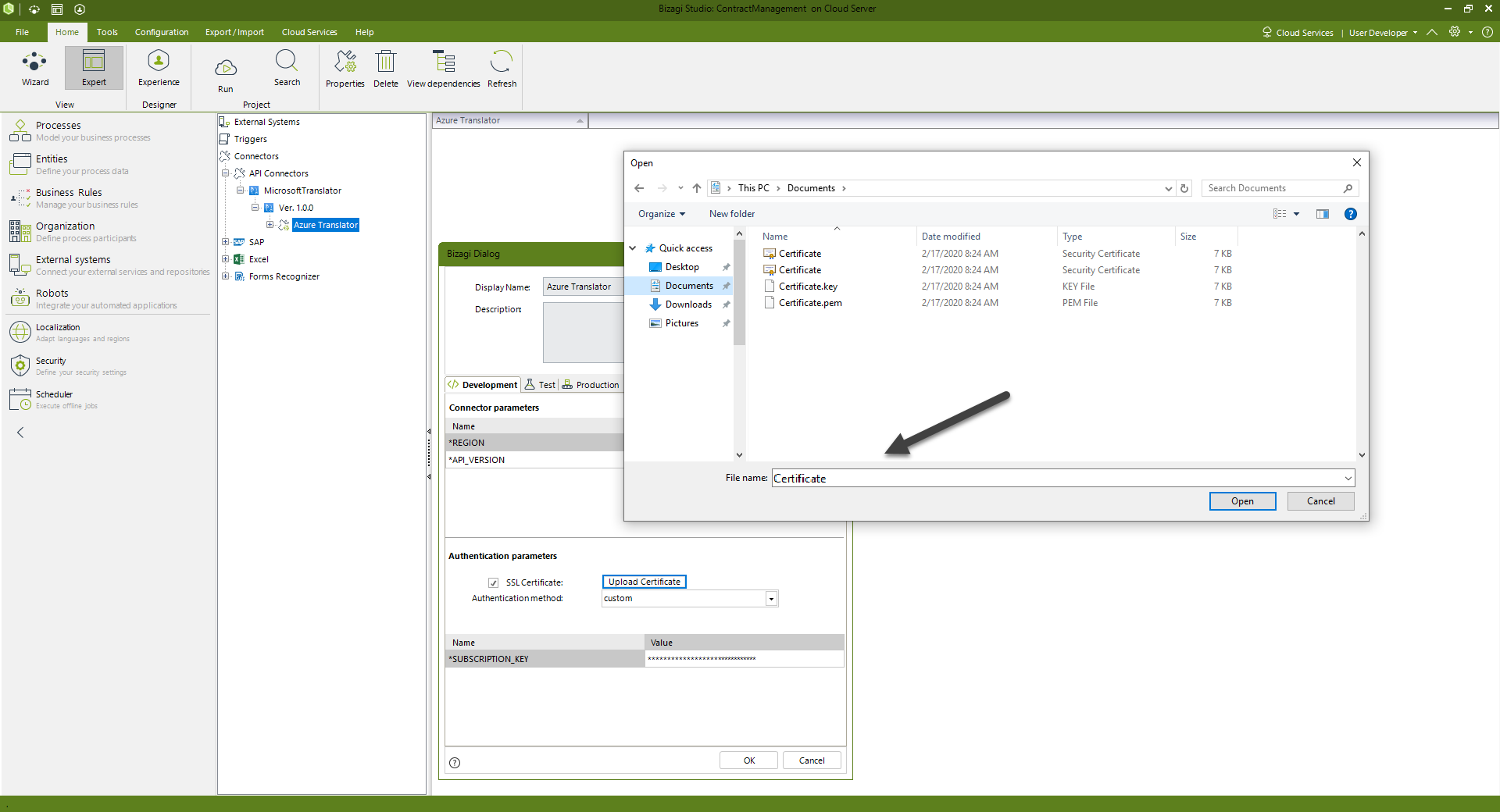The height and width of the screenshot is (812, 1500).
Task: Open the User Developer dropdown
Action: tap(1383, 33)
